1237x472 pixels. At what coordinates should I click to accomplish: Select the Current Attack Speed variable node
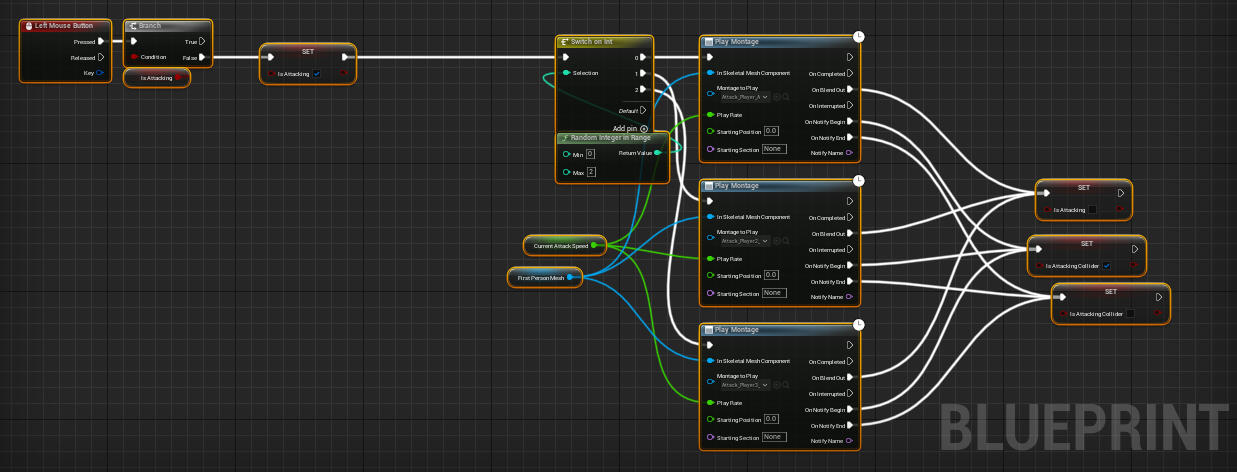[x=561, y=245]
